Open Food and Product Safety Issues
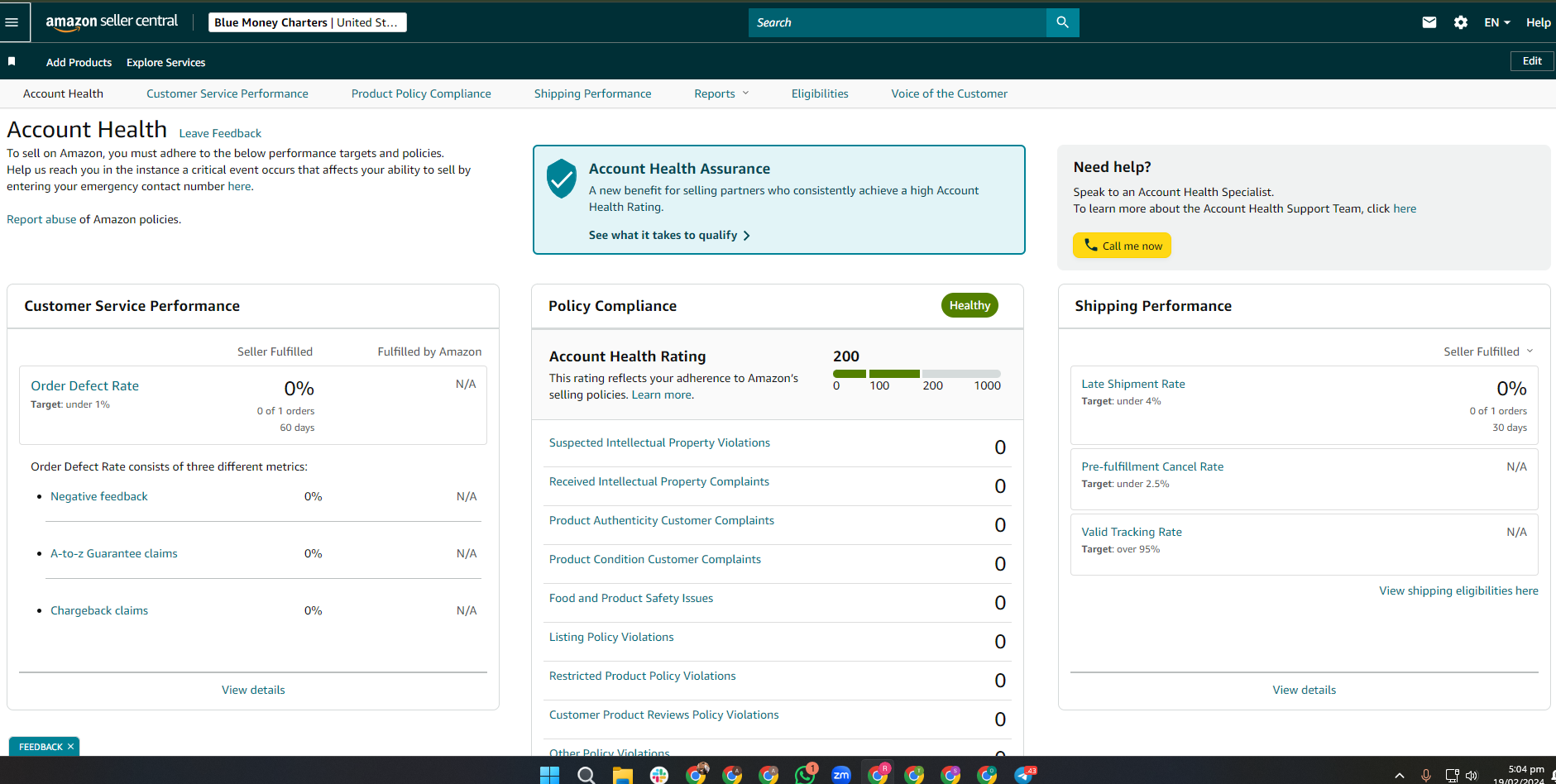 click(x=631, y=598)
